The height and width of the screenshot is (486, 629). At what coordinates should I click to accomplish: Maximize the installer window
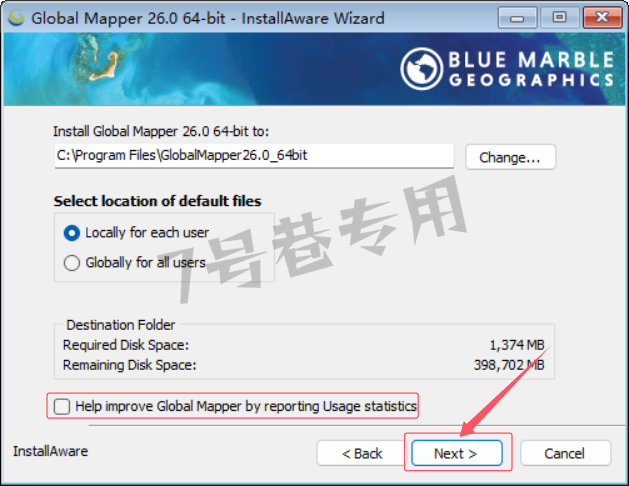point(560,18)
